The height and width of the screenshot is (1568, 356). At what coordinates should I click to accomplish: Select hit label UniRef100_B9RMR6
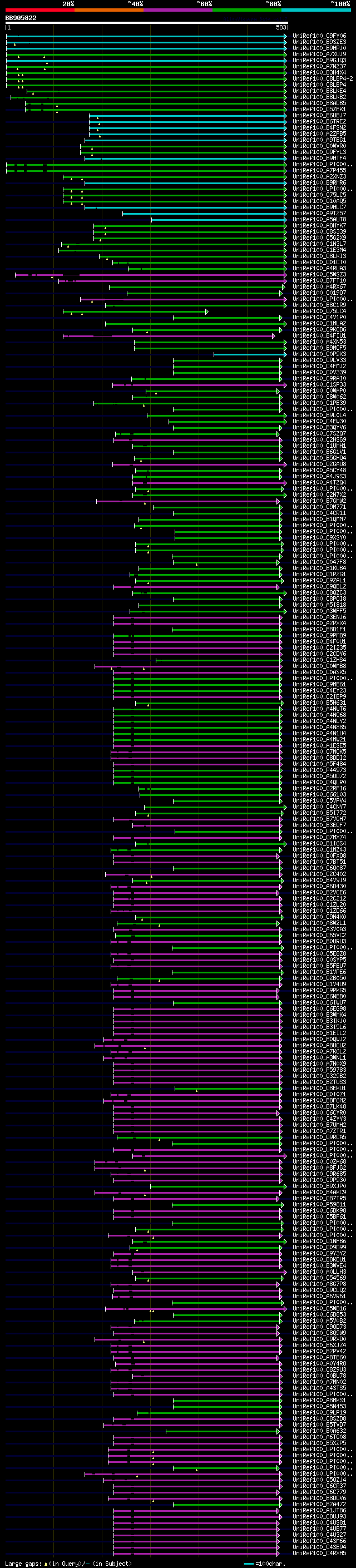pos(319,182)
